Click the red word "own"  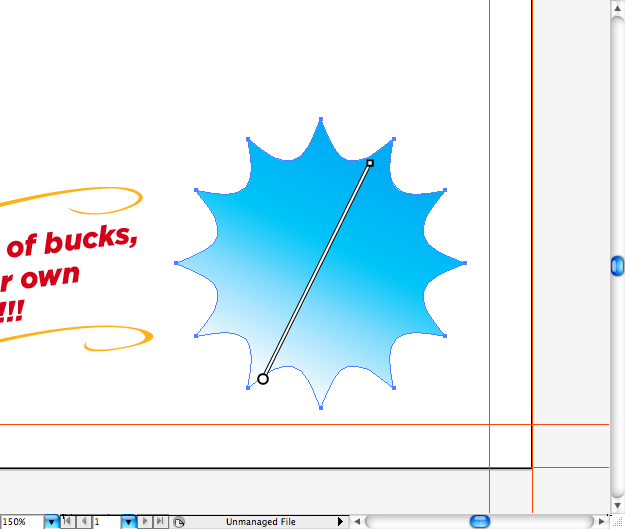[x=50, y=276]
